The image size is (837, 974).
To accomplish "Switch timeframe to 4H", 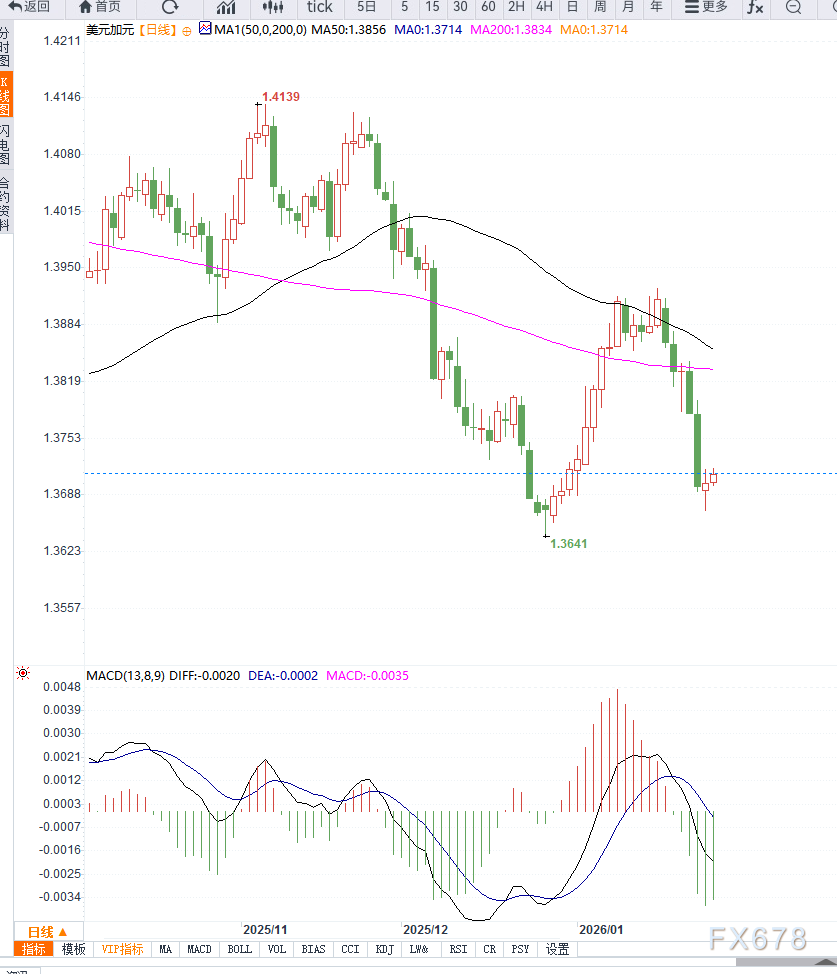I will pyautogui.click(x=543, y=8).
